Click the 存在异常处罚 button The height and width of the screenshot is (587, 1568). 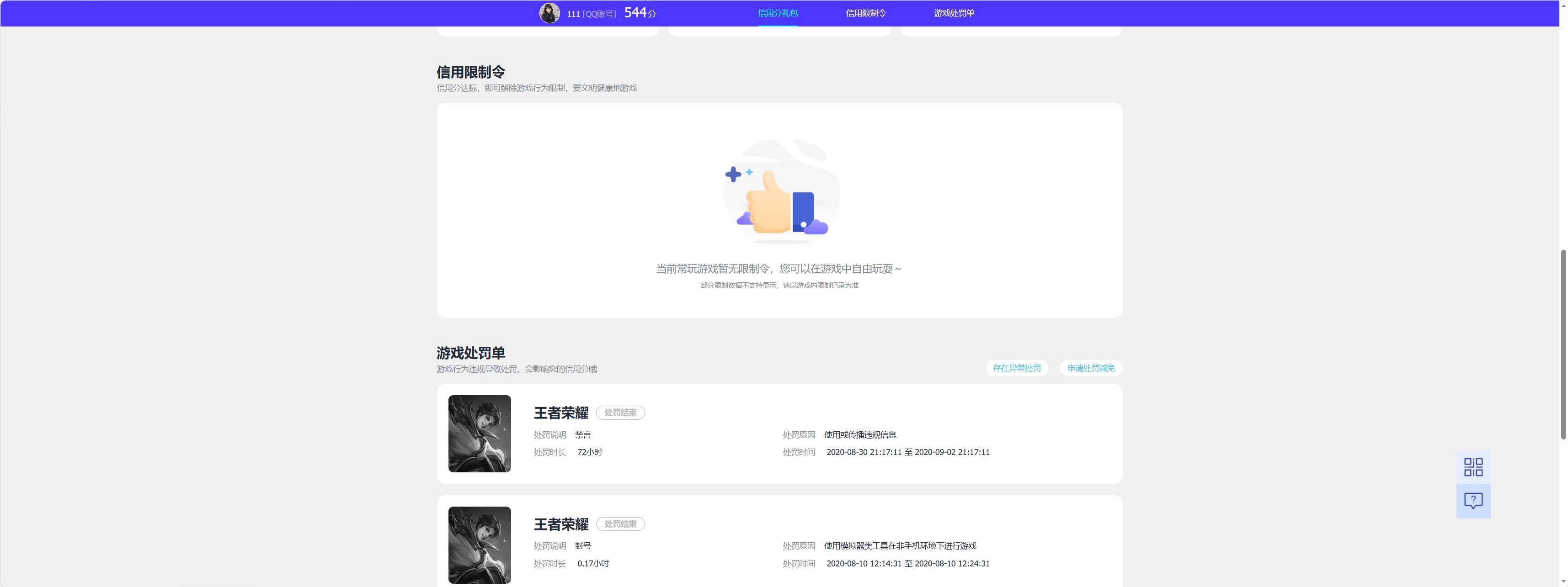(x=1017, y=368)
